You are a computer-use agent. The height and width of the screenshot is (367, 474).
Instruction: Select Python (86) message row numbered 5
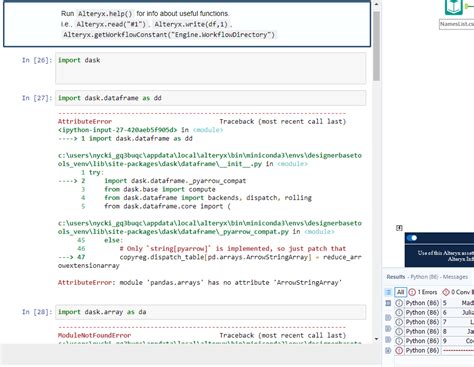[x=434, y=303]
